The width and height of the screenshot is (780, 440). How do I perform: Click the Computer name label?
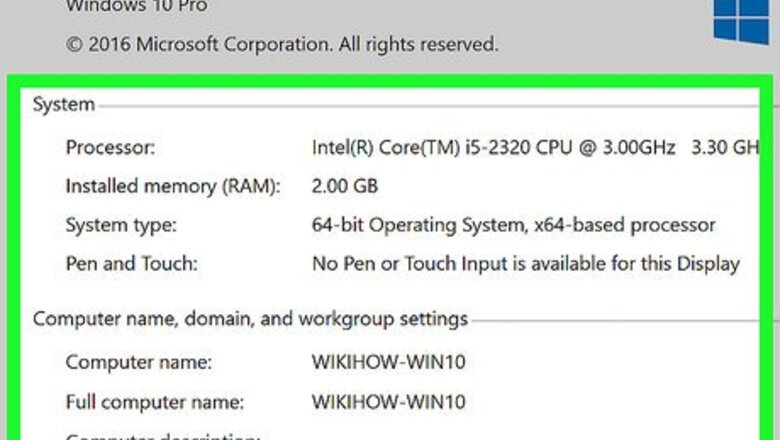(138, 362)
